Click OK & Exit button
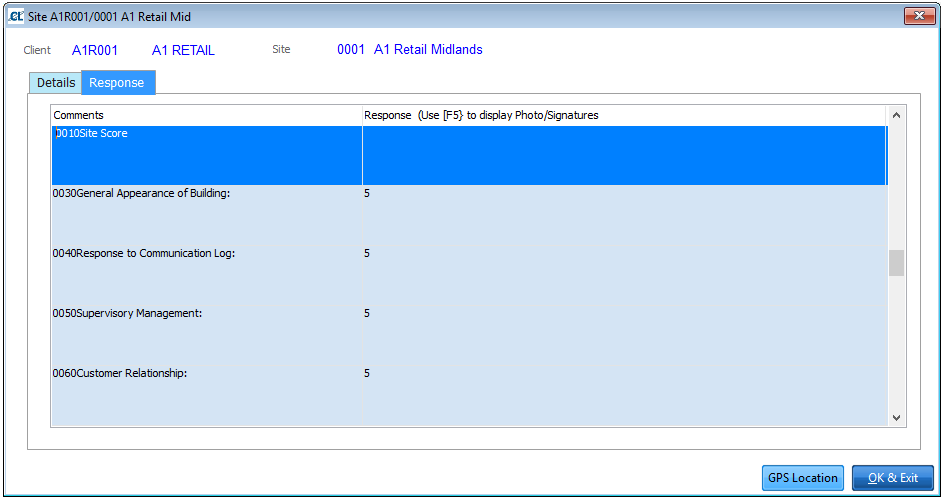This screenshot has width=943, height=501. 892,478
